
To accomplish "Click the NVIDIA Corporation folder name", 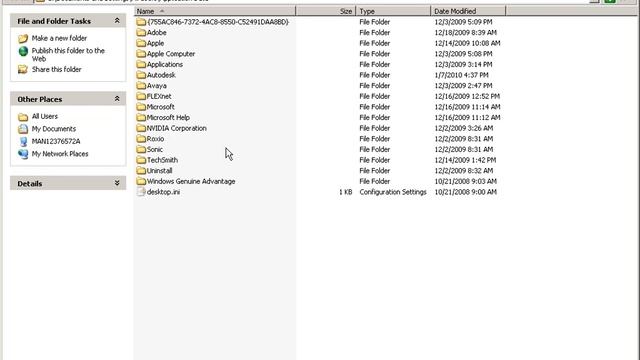I will pyautogui.click(x=177, y=128).
